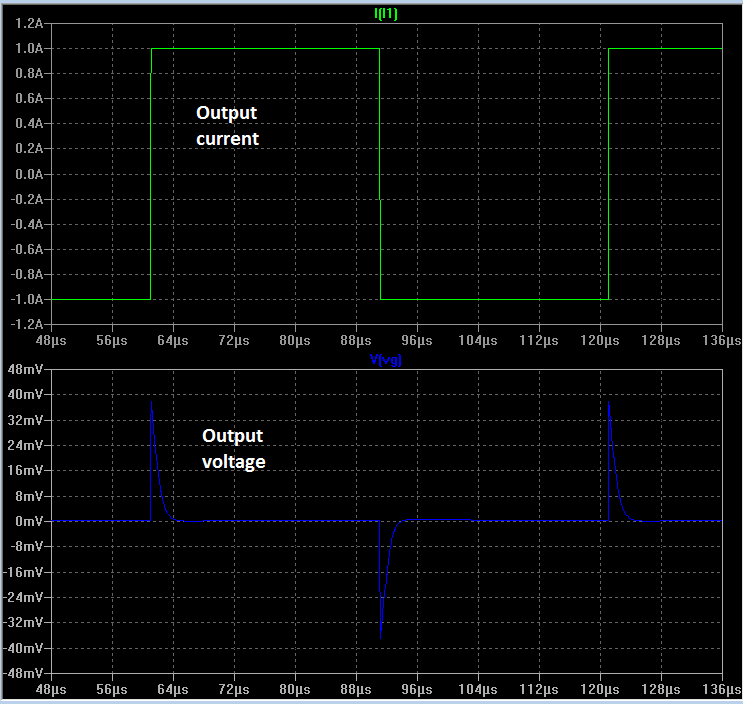The width and height of the screenshot is (743, 704).
Task: Click the 0.6A tick label on the current axis
Action: click(x=29, y=98)
